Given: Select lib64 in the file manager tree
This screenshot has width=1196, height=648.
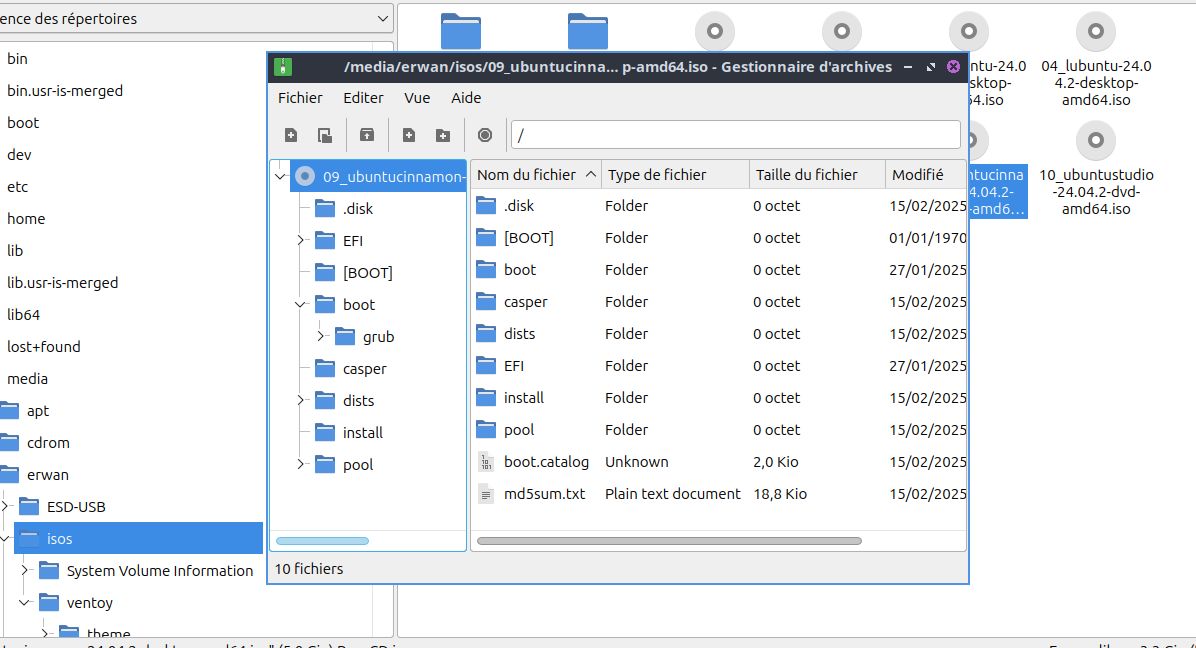Looking at the screenshot, I should [23, 315].
